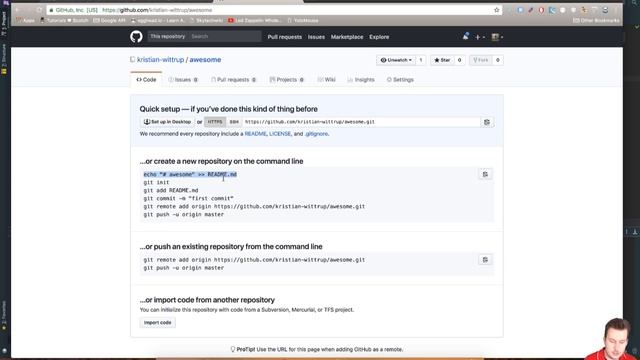Click the 'git init' line

[156, 182]
